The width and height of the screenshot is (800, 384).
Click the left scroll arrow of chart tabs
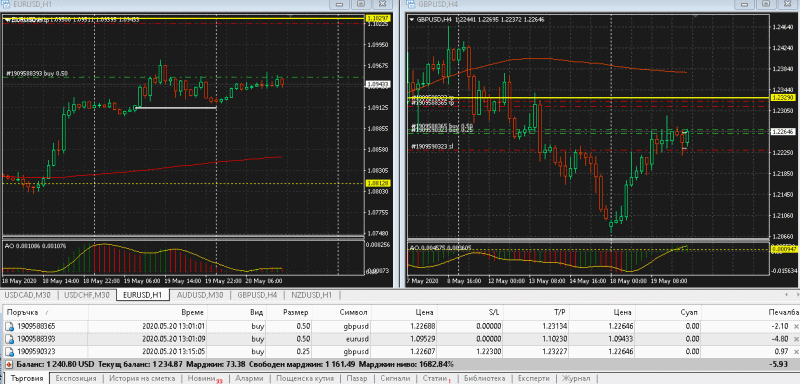(786, 295)
